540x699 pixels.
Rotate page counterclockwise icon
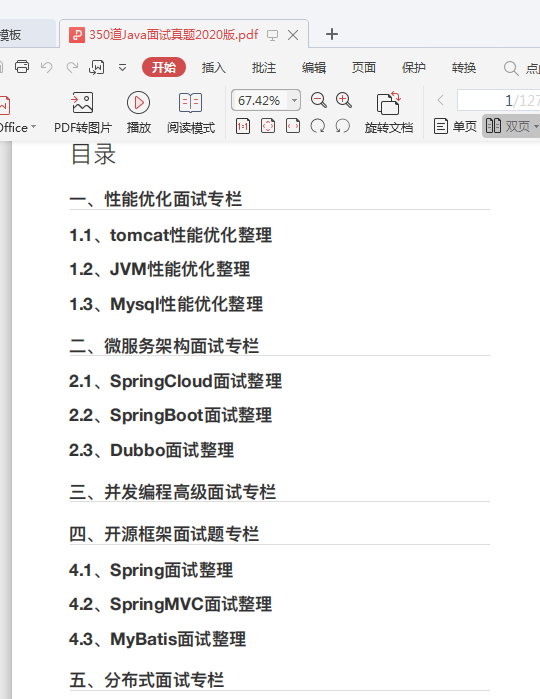(342, 126)
